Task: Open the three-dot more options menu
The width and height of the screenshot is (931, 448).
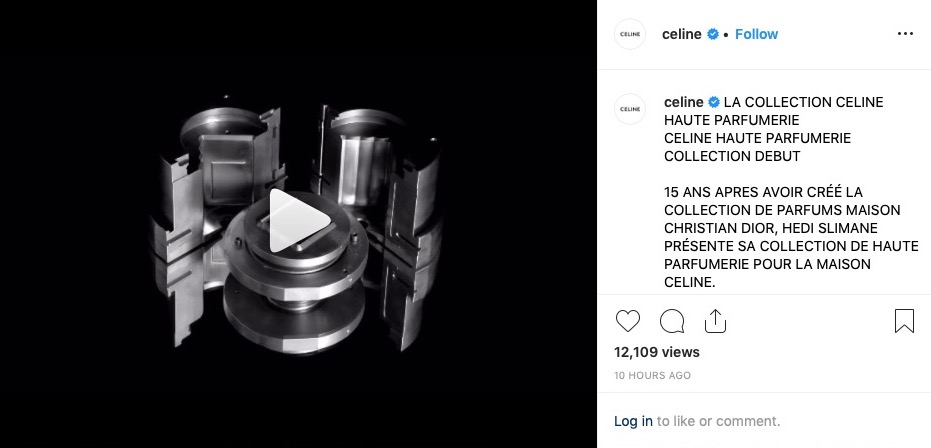Action: (x=905, y=34)
